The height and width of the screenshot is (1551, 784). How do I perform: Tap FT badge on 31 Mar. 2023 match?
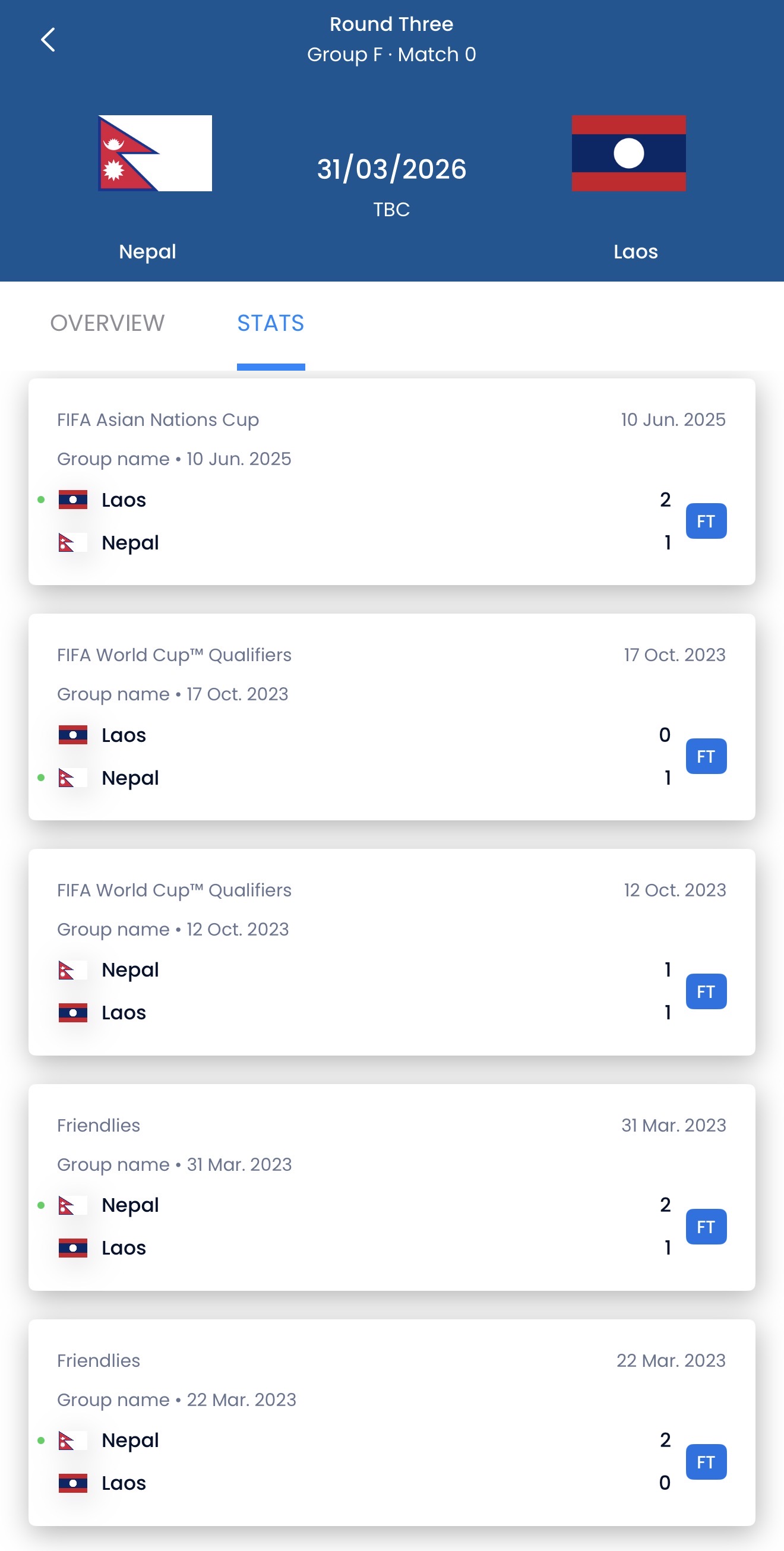[705, 1227]
